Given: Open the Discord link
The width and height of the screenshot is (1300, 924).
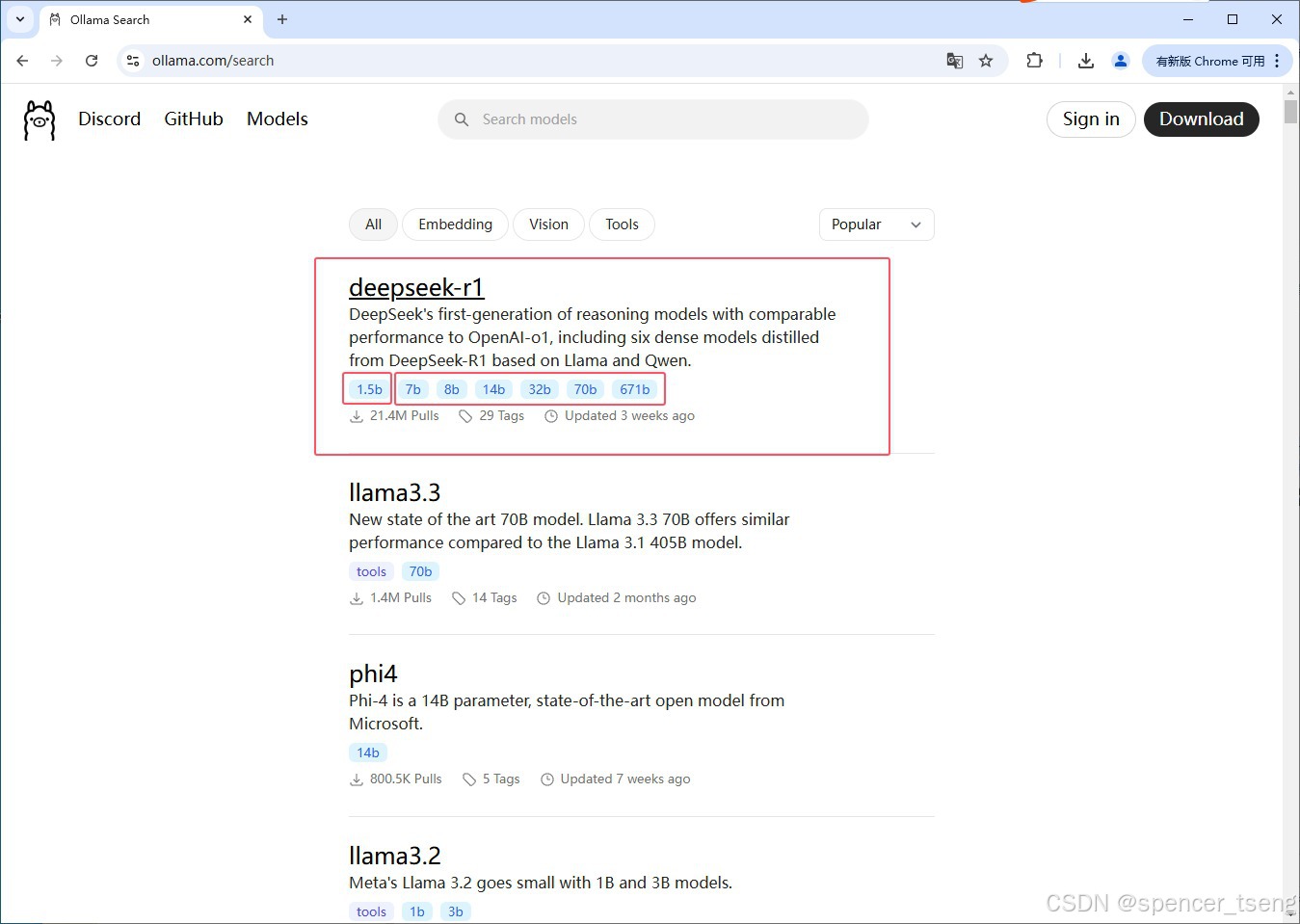Looking at the screenshot, I should (x=109, y=119).
